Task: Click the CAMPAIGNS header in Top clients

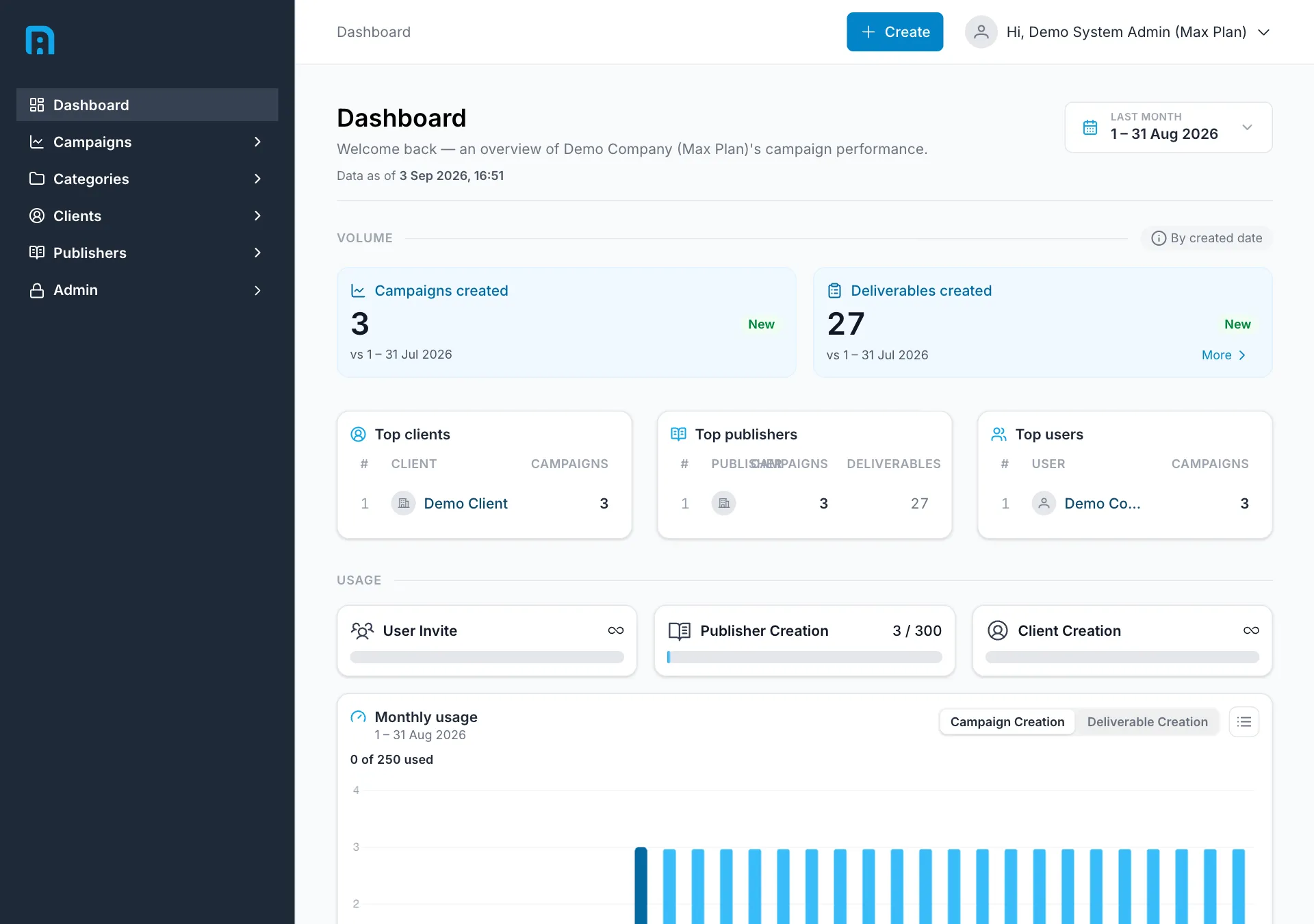Action: click(x=569, y=464)
